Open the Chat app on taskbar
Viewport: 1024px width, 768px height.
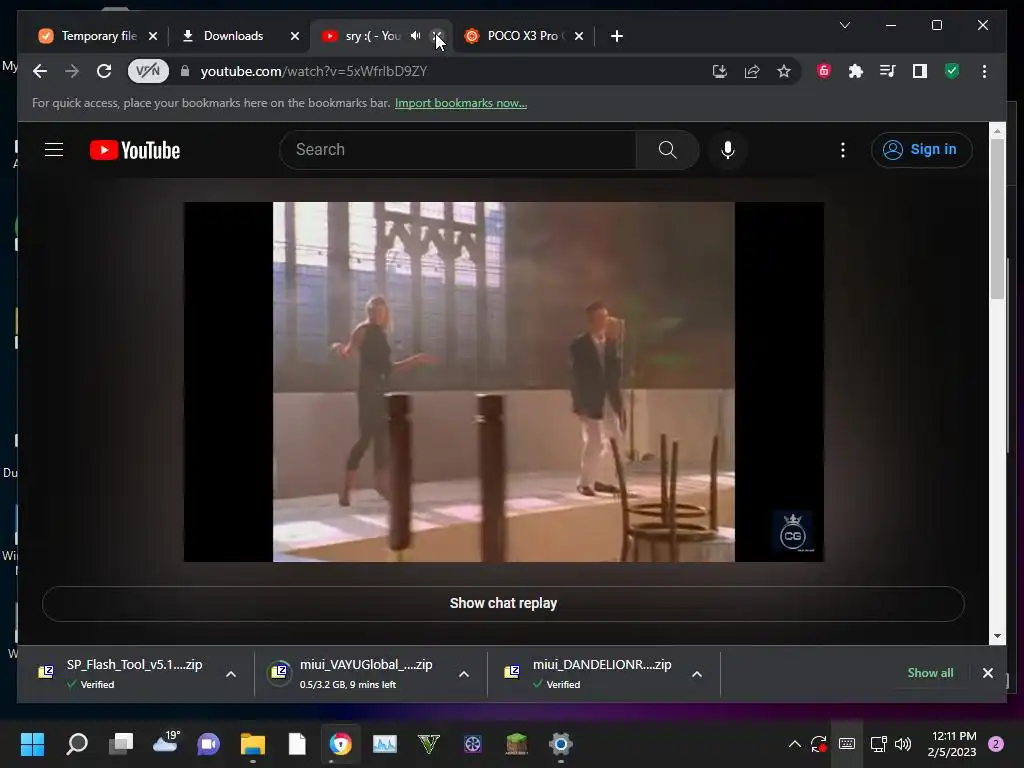pyautogui.click(x=209, y=744)
